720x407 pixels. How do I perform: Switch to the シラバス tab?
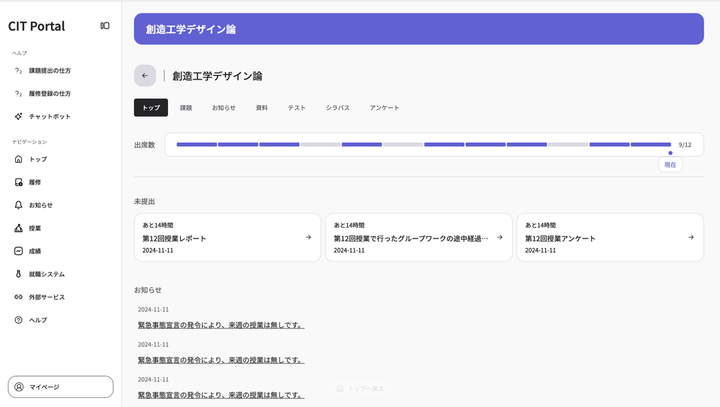tap(337, 107)
